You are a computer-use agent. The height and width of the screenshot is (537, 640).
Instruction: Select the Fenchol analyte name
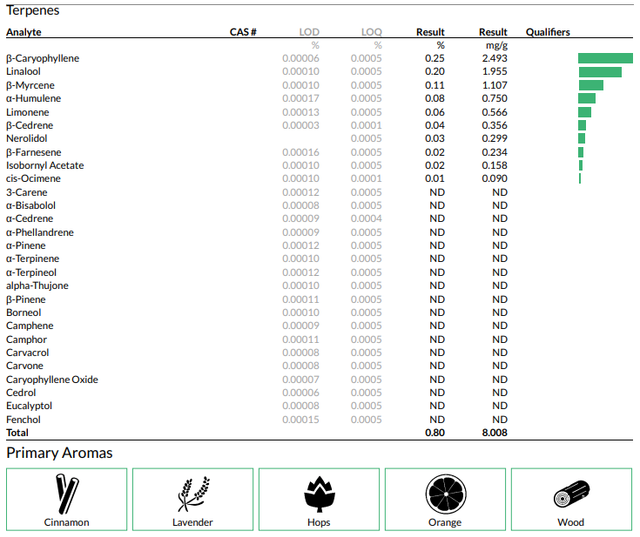[x=23, y=419]
